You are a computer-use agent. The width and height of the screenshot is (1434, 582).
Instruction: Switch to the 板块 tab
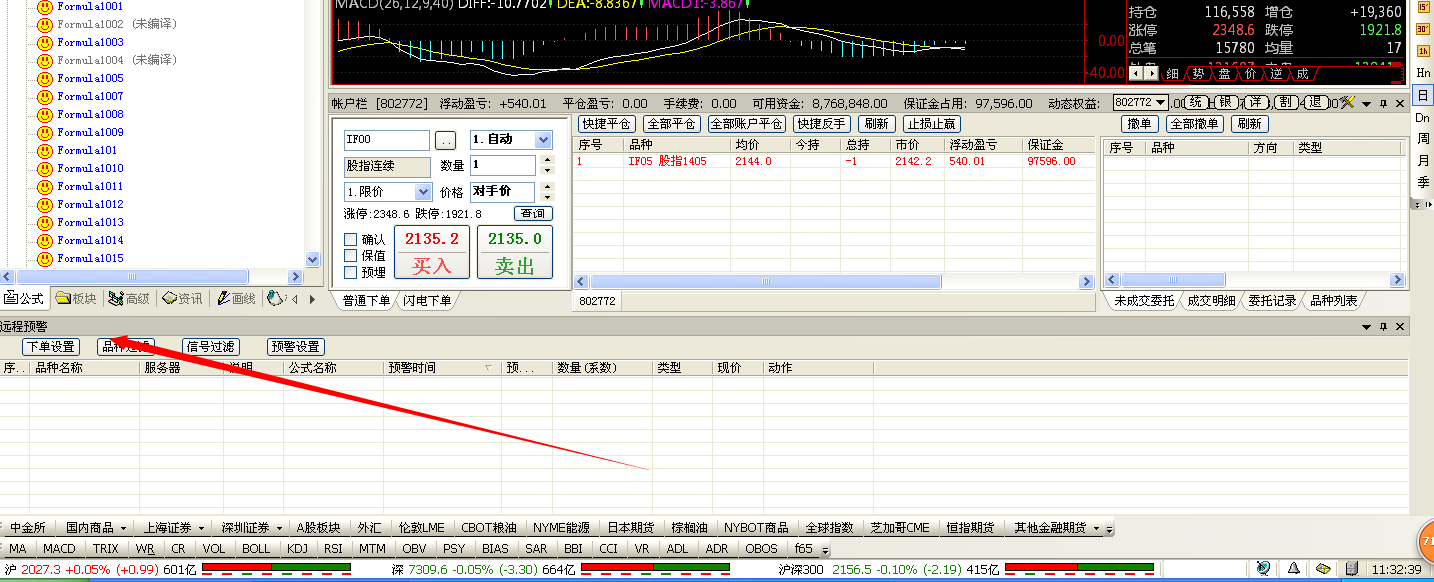77,298
